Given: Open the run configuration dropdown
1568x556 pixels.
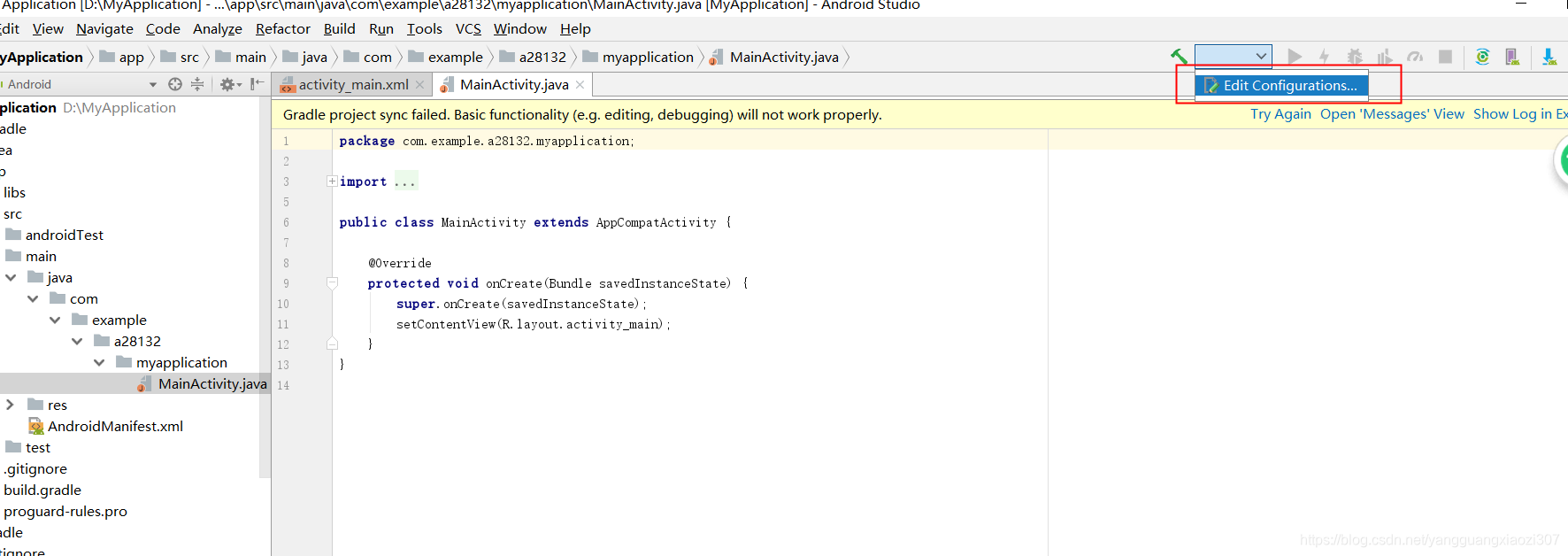Looking at the screenshot, I should (x=1234, y=56).
